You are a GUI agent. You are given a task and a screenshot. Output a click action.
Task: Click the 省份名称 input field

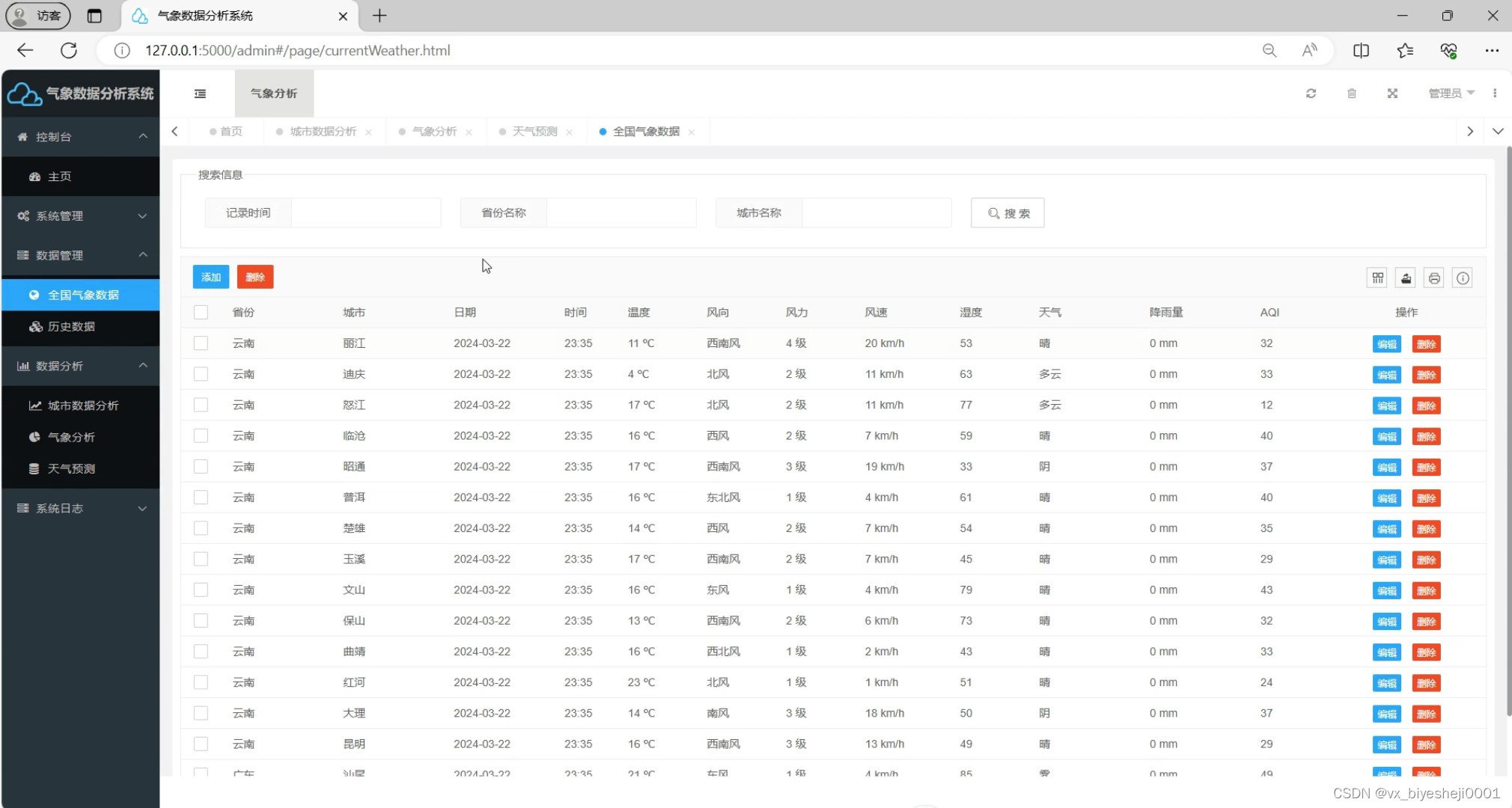(x=621, y=213)
